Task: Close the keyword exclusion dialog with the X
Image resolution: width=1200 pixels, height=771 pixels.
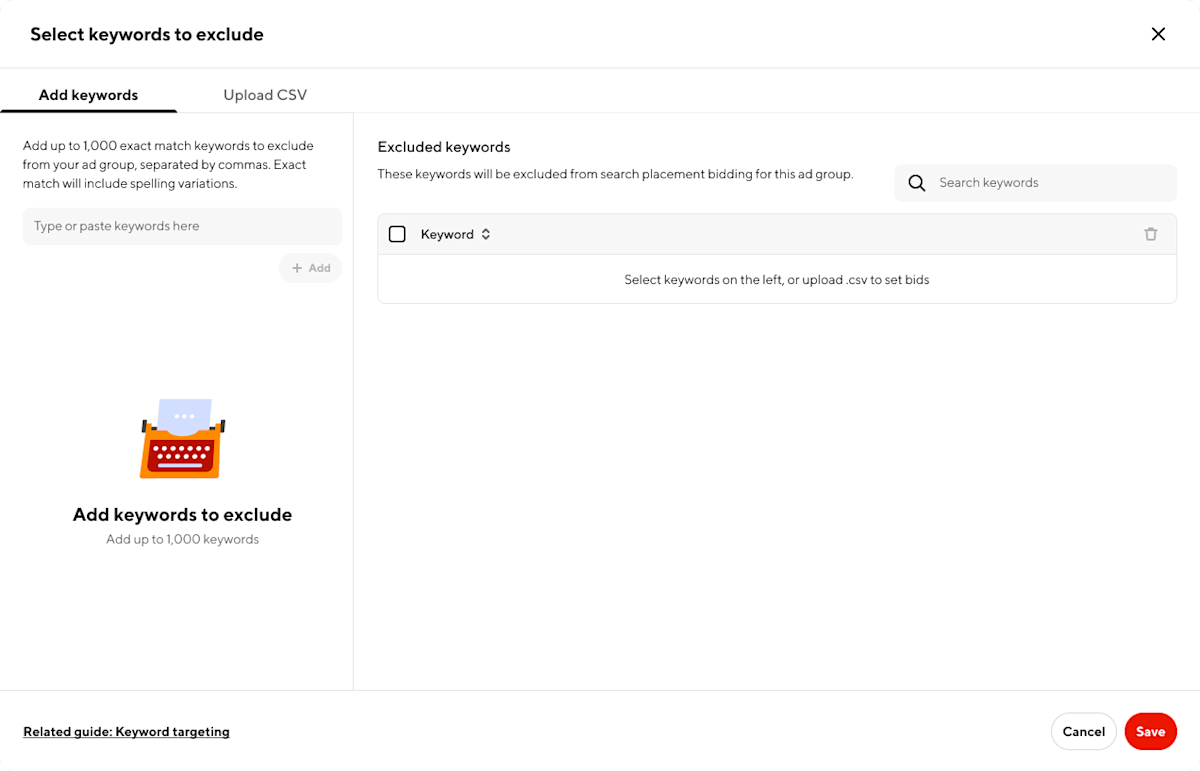Action: tap(1158, 33)
